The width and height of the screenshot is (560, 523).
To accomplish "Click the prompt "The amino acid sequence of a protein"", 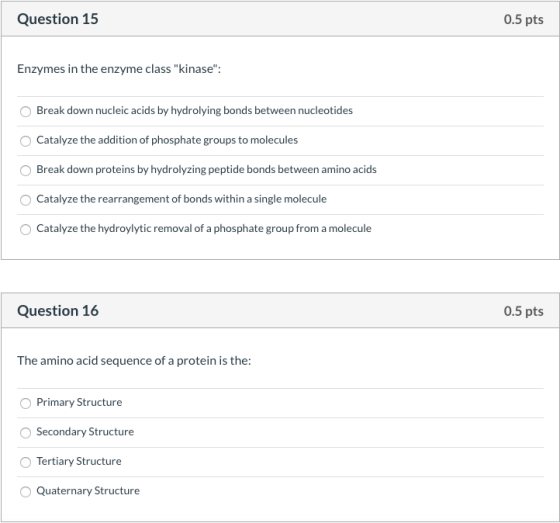I will pyautogui.click(x=134, y=360).
